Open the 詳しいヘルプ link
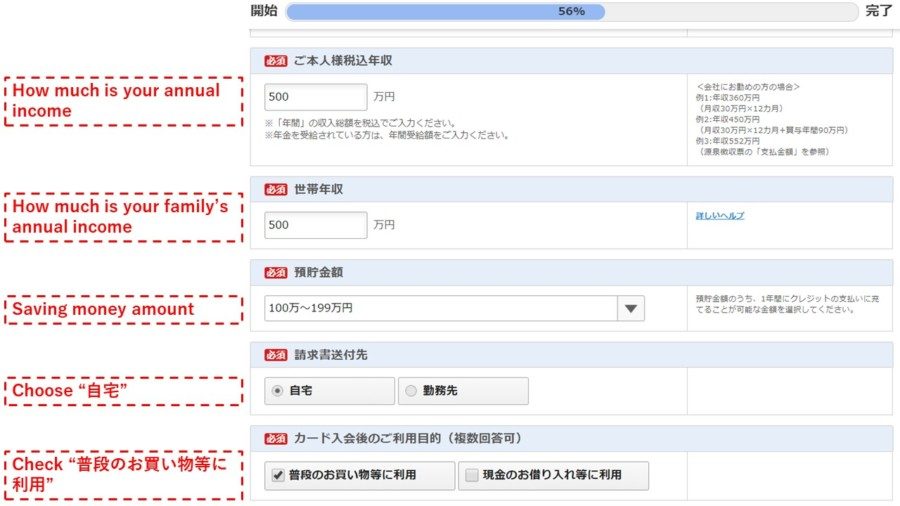 point(720,215)
